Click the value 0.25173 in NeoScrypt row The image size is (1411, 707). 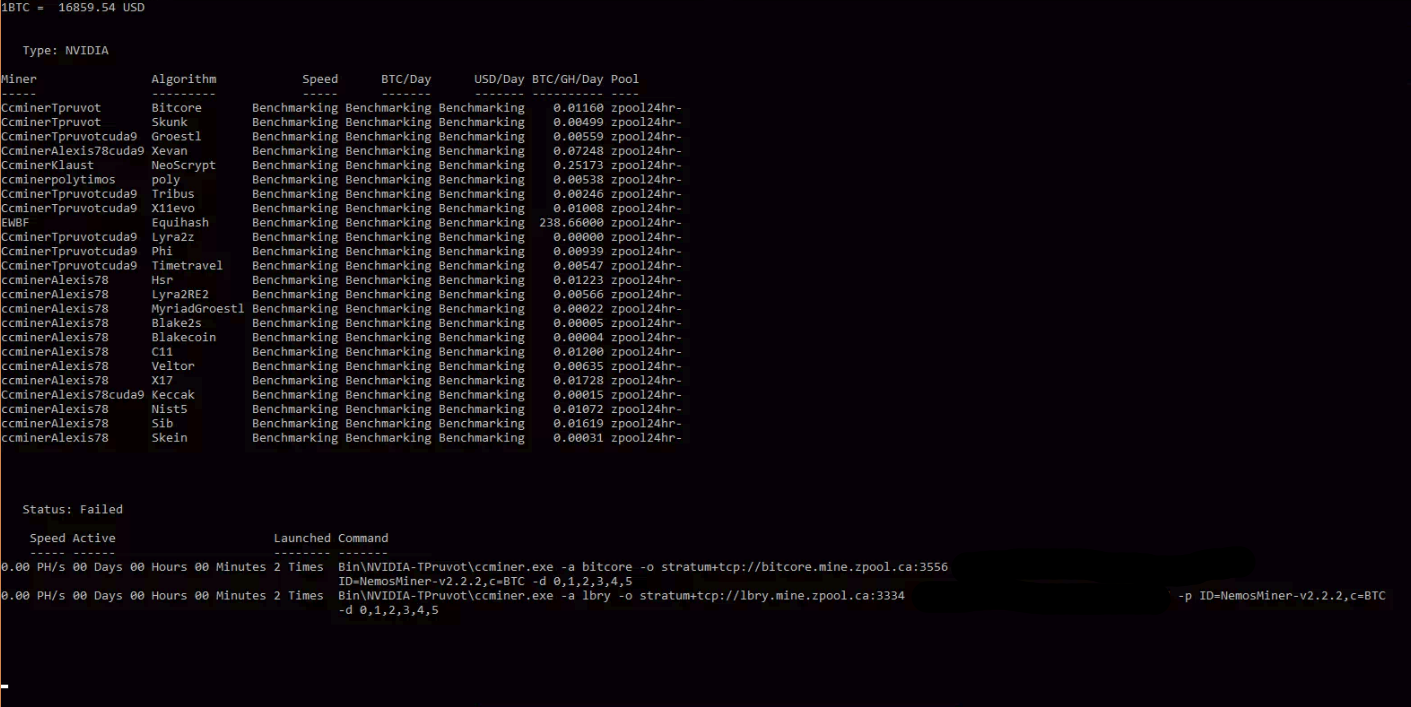pos(578,165)
